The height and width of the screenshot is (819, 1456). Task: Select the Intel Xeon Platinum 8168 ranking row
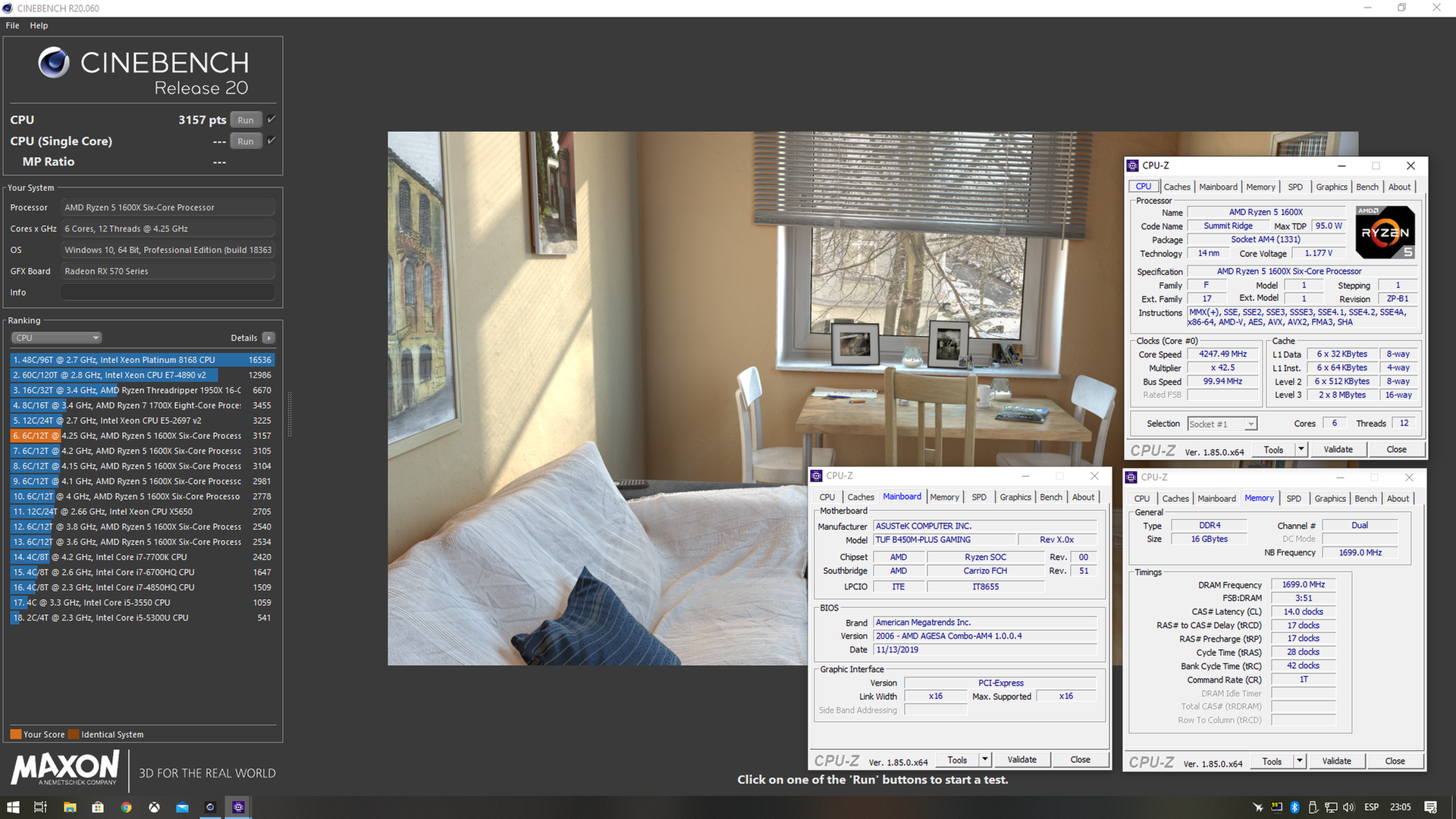coord(143,359)
